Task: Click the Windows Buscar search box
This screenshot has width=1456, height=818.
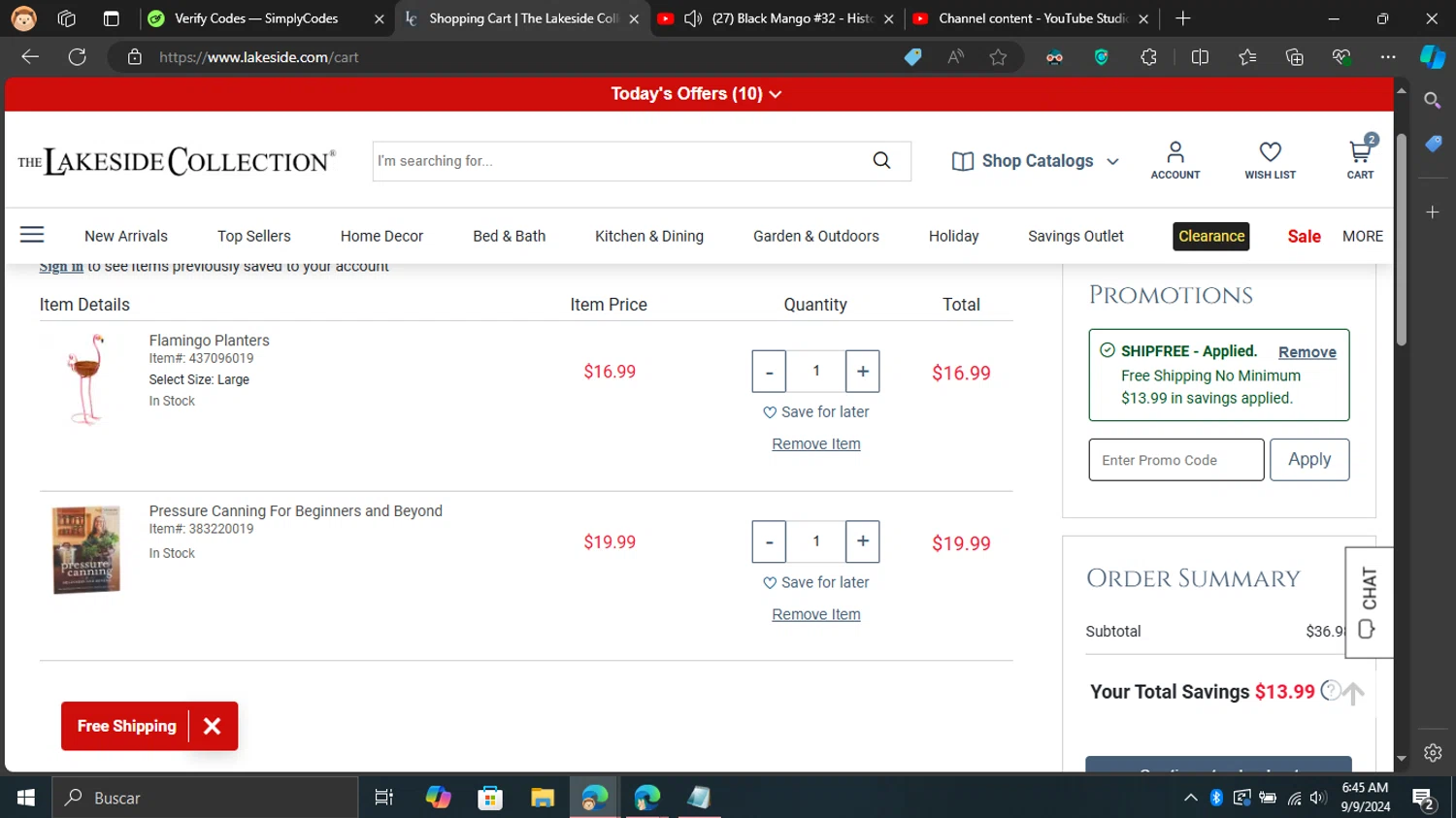Action: pyautogui.click(x=205, y=798)
